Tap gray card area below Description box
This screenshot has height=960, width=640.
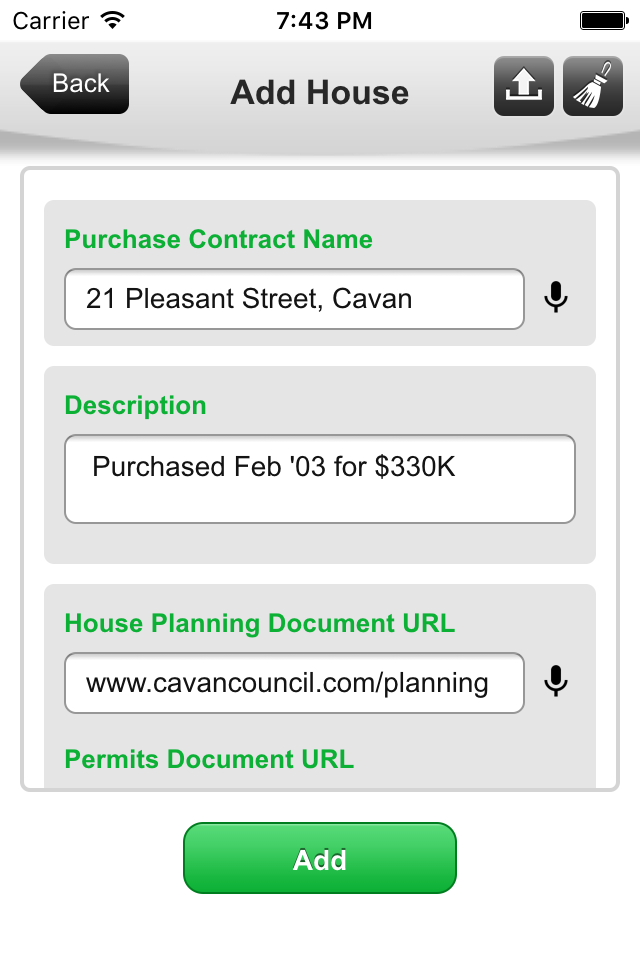click(x=320, y=544)
